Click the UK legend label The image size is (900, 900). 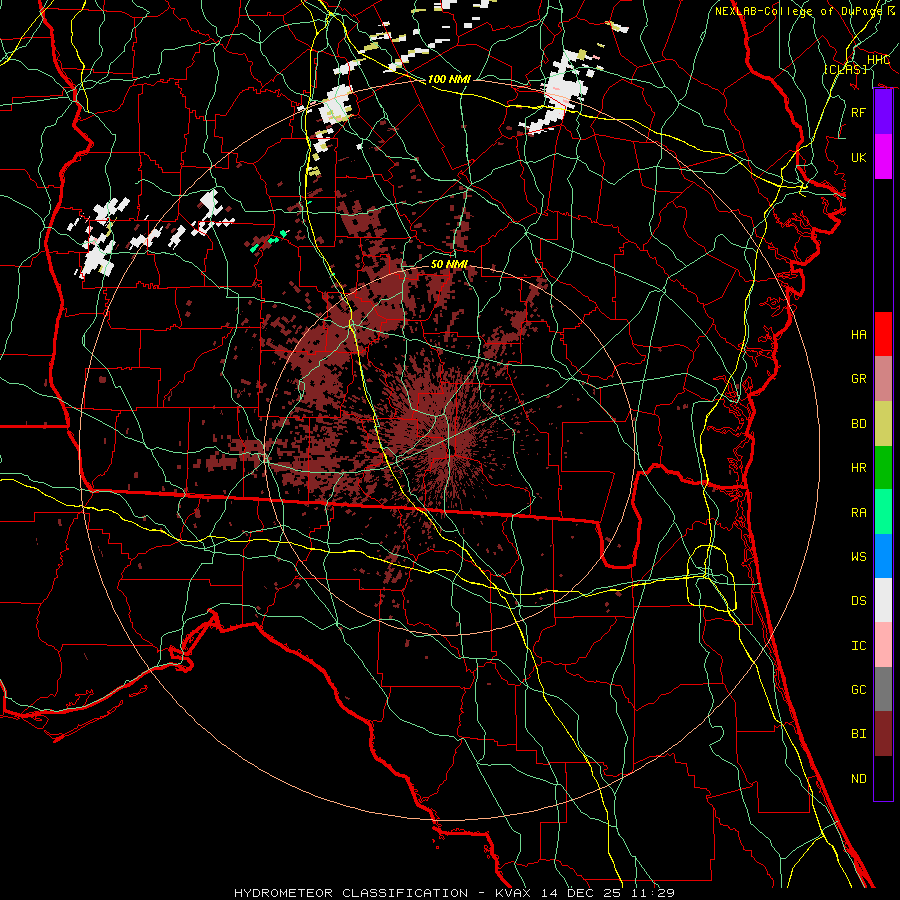[859, 157]
